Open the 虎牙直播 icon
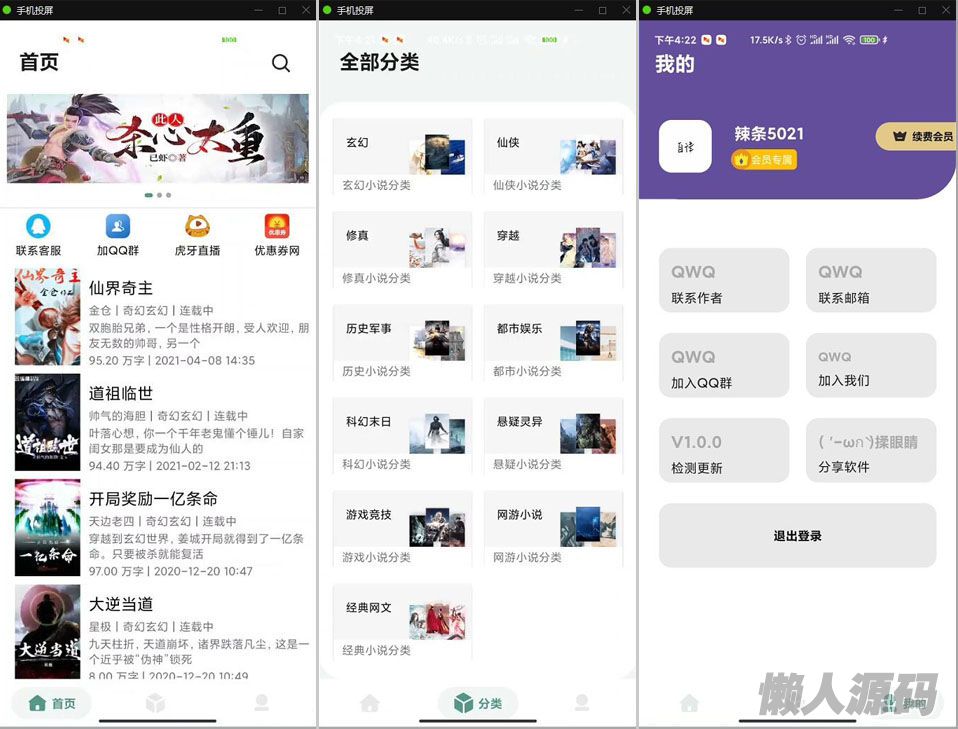958x729 pixels. click(x=197, y=227)
